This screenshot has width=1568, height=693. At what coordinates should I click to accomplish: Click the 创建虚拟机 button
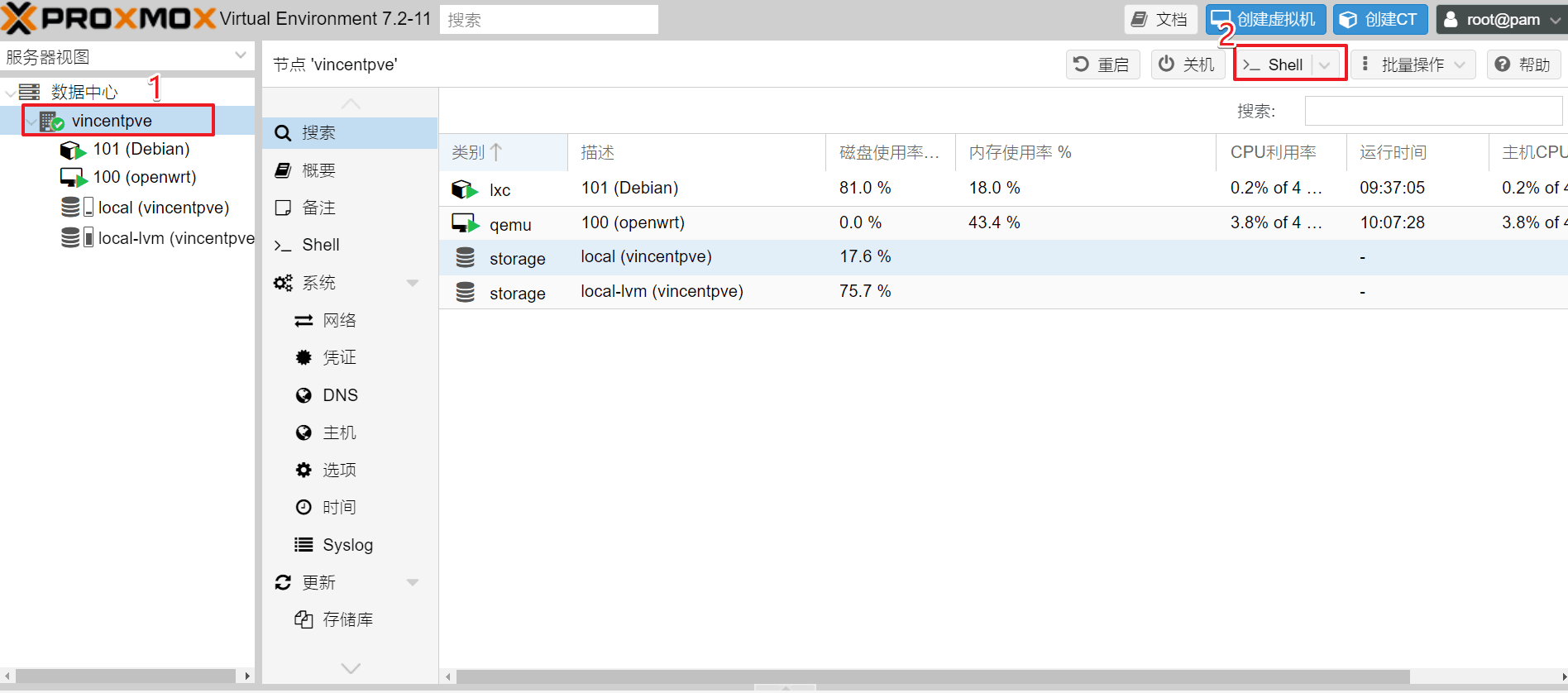point(1265,19)
